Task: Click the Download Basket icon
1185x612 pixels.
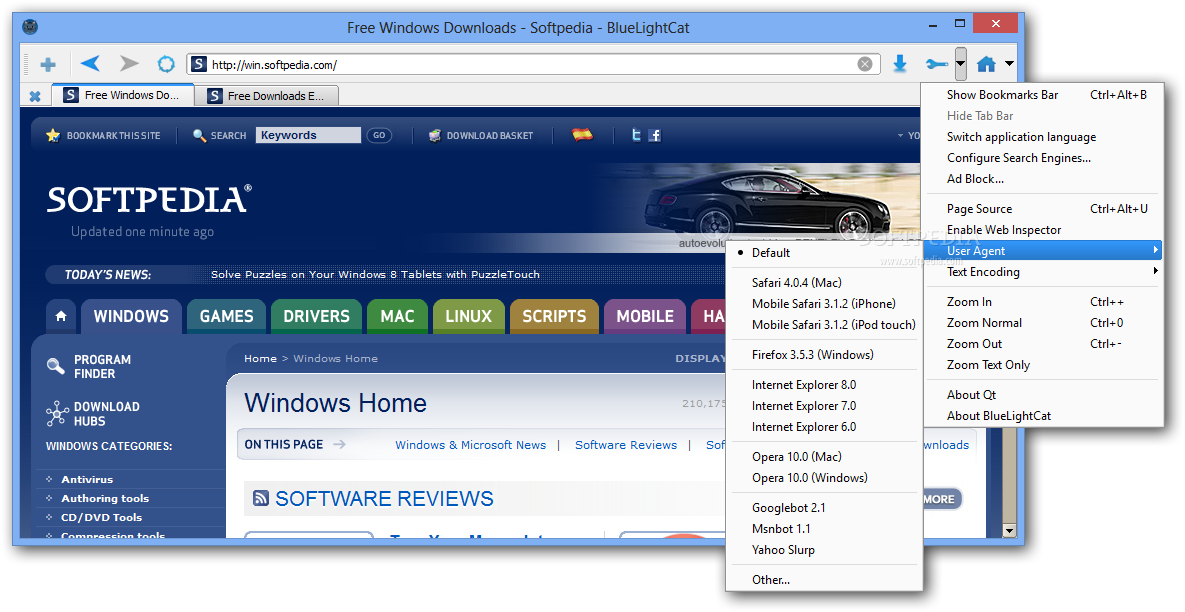Action: [435, 135]
